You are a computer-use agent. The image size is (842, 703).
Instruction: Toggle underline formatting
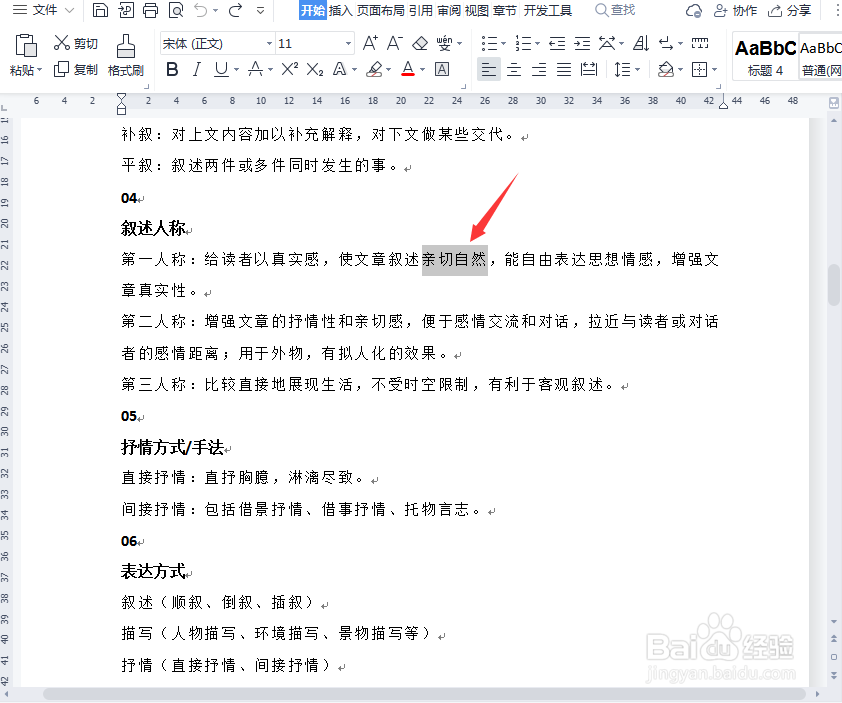[219, 70]
